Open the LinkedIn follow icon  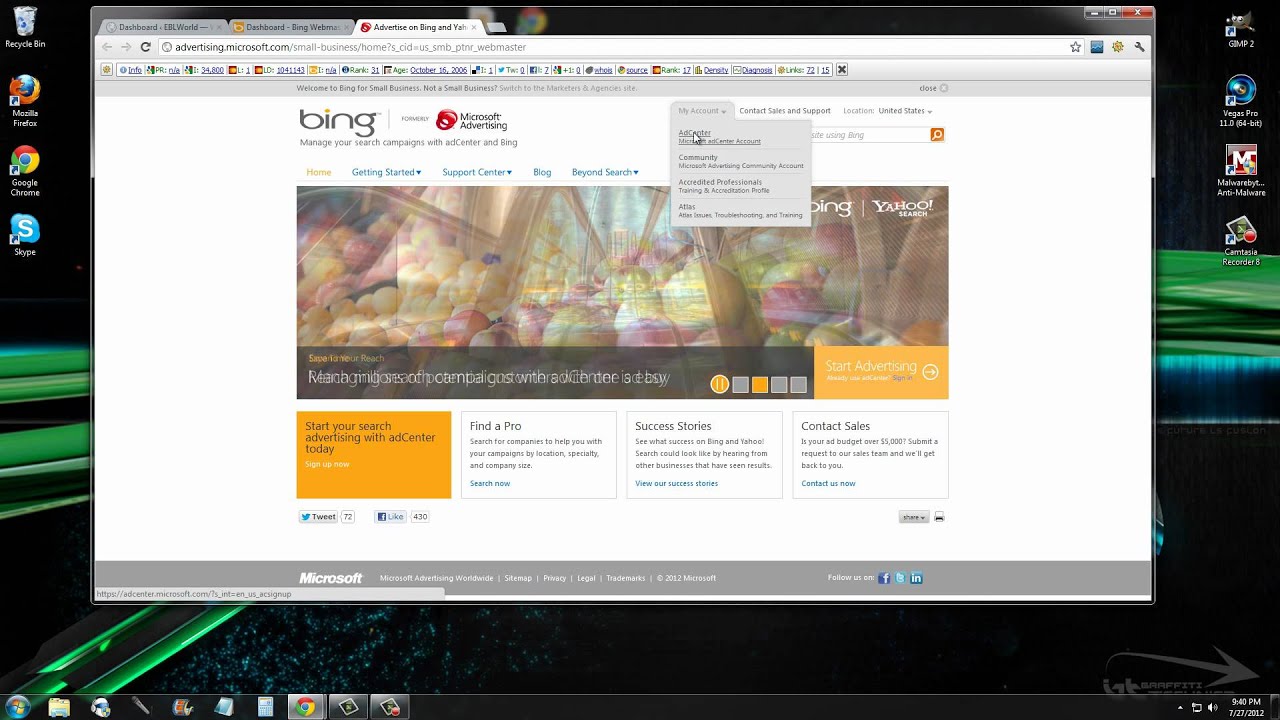pos(916,578)
